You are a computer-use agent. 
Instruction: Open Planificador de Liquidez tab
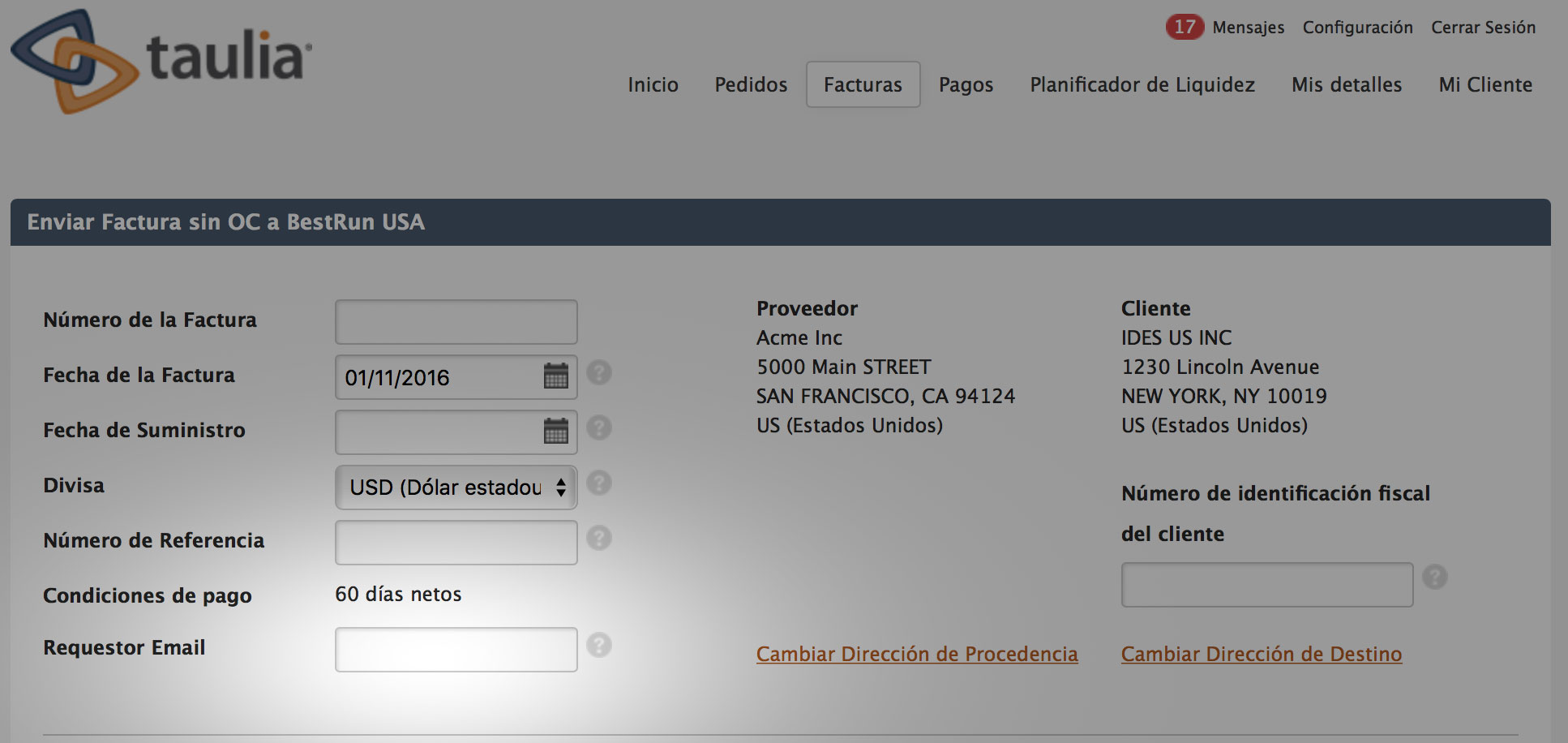pos(1142,84)
